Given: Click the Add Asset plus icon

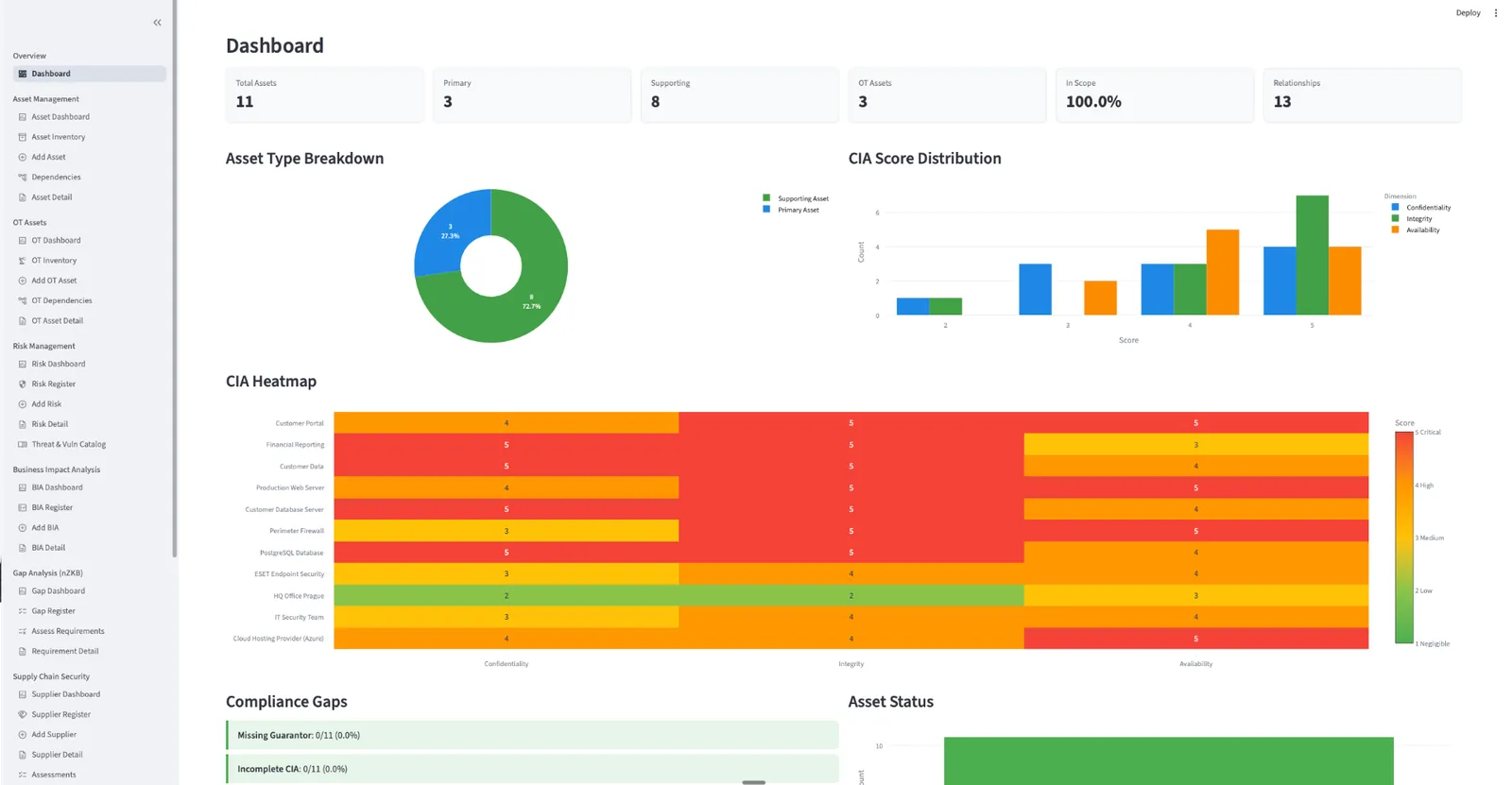Looking at the screenshot, I should point(23,157).
